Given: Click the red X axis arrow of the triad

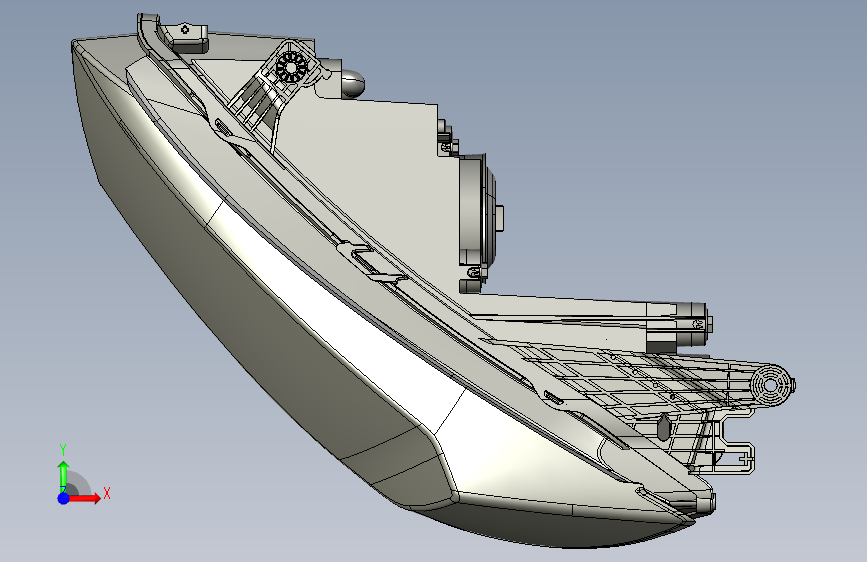Looking at the screenshot, I should coord(83,498).
